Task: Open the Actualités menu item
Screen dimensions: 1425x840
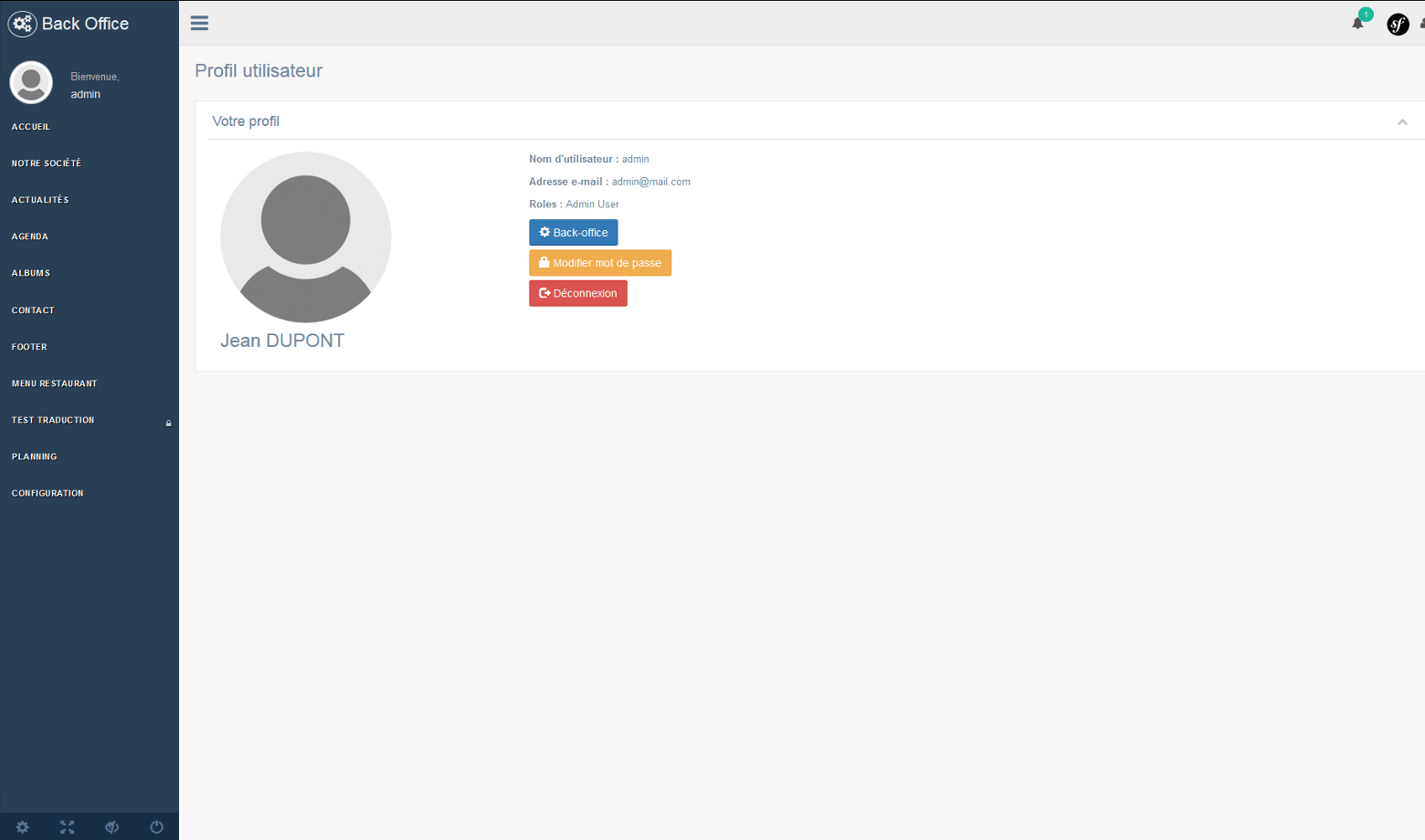Action: pos(40,200)
